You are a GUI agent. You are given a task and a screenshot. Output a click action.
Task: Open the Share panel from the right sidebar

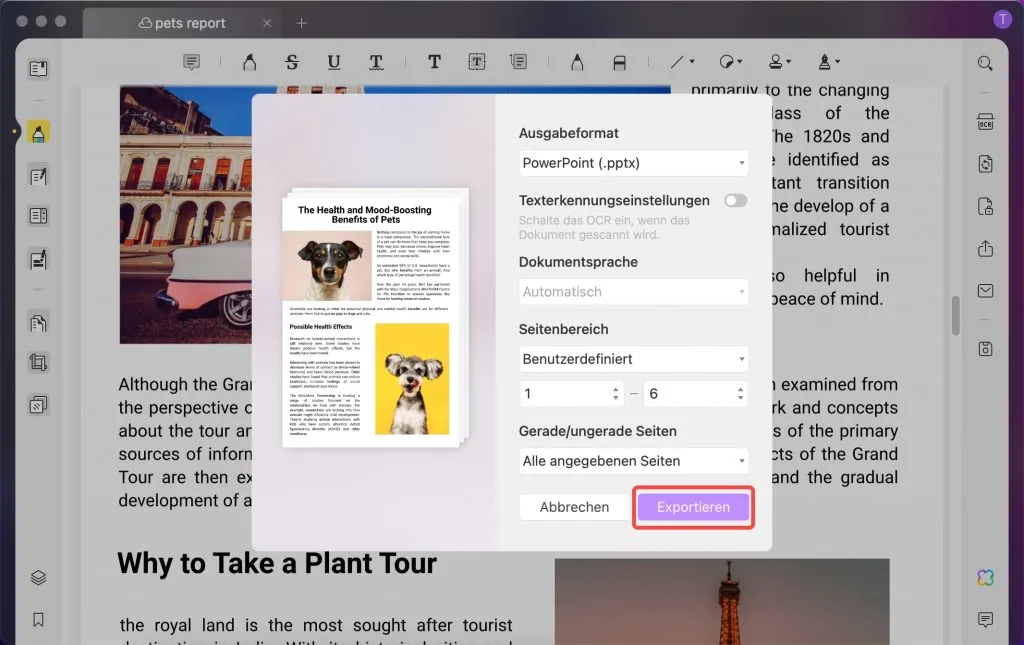point(985,248)
